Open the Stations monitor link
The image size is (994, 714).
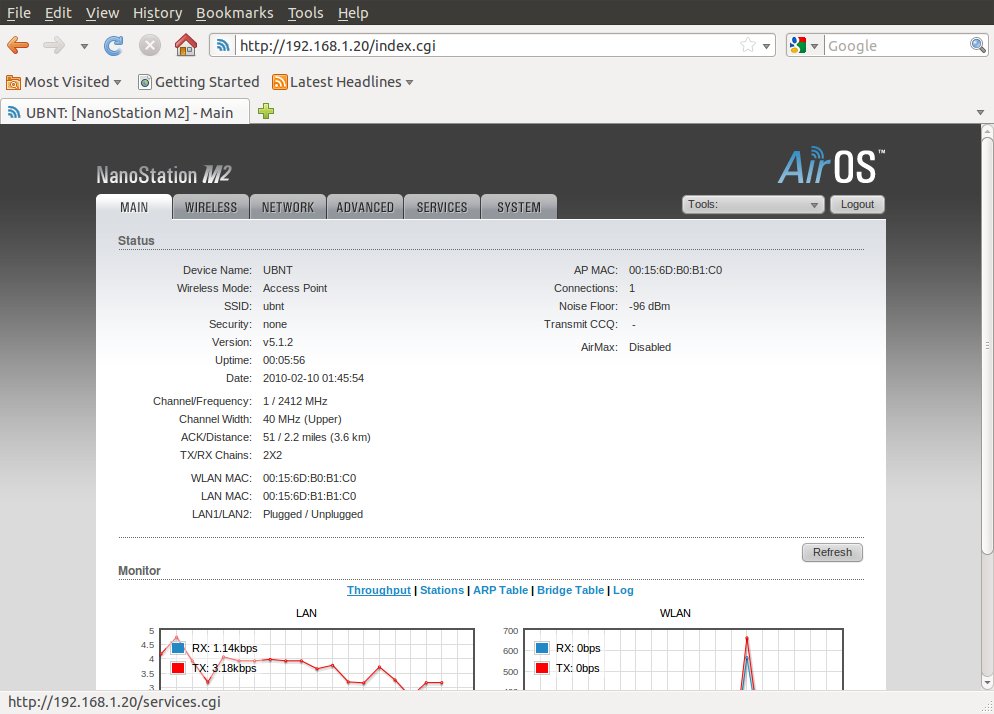pos(442,590)
